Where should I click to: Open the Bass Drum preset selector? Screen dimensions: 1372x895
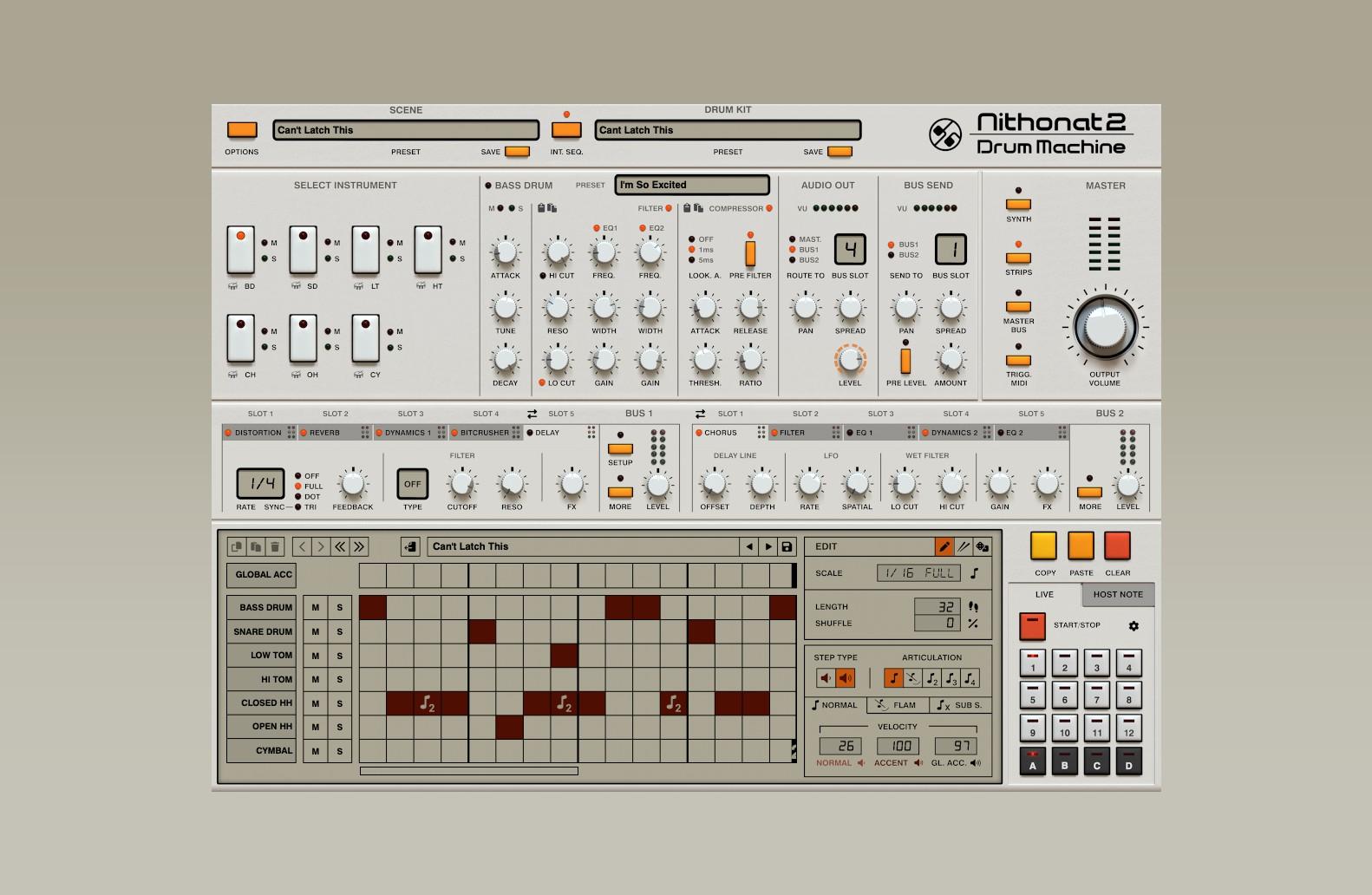[x=692, y=185]
